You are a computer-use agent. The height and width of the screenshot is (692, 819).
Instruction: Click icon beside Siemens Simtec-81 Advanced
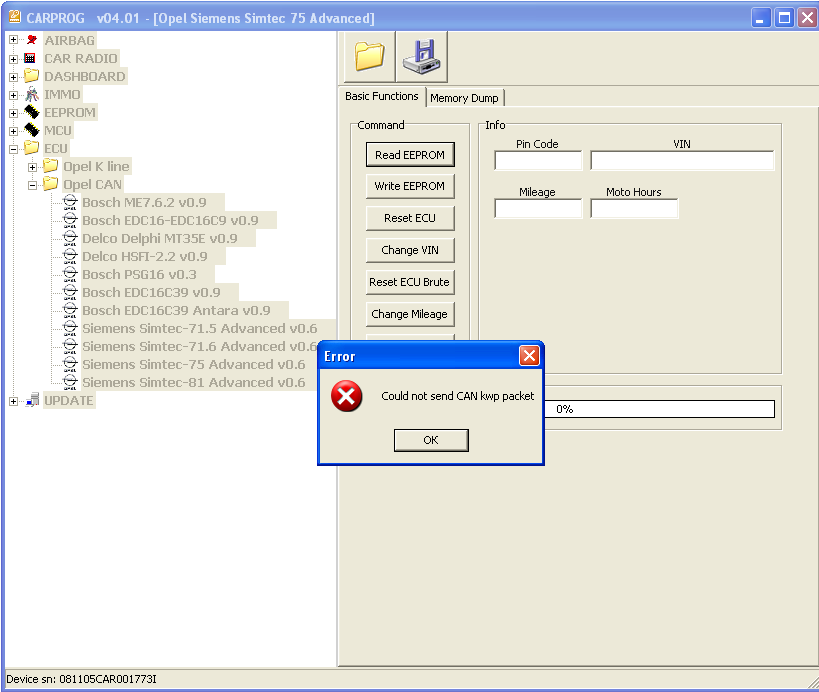point(70,382)
